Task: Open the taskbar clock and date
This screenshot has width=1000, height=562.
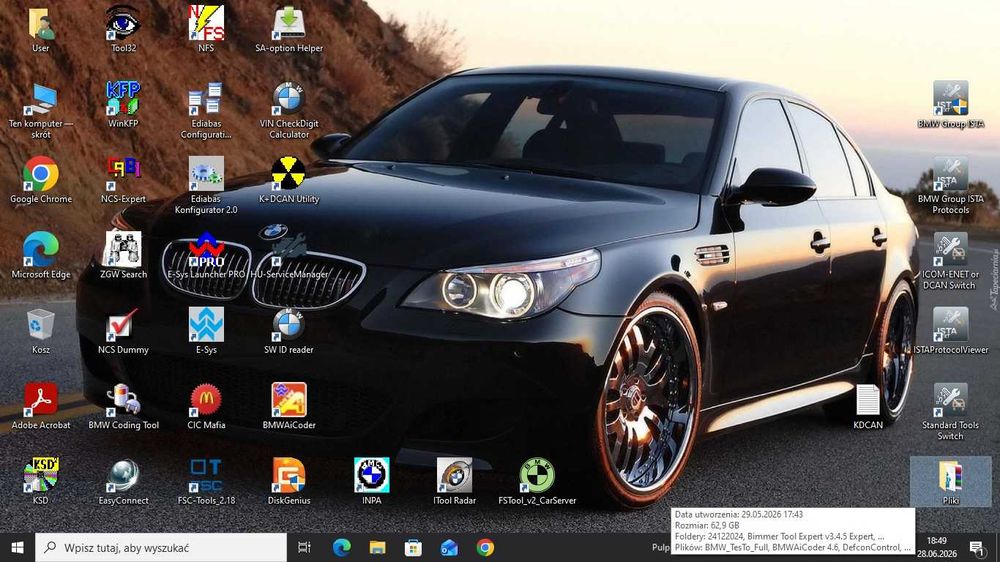Action: click(x=937, y=547)
